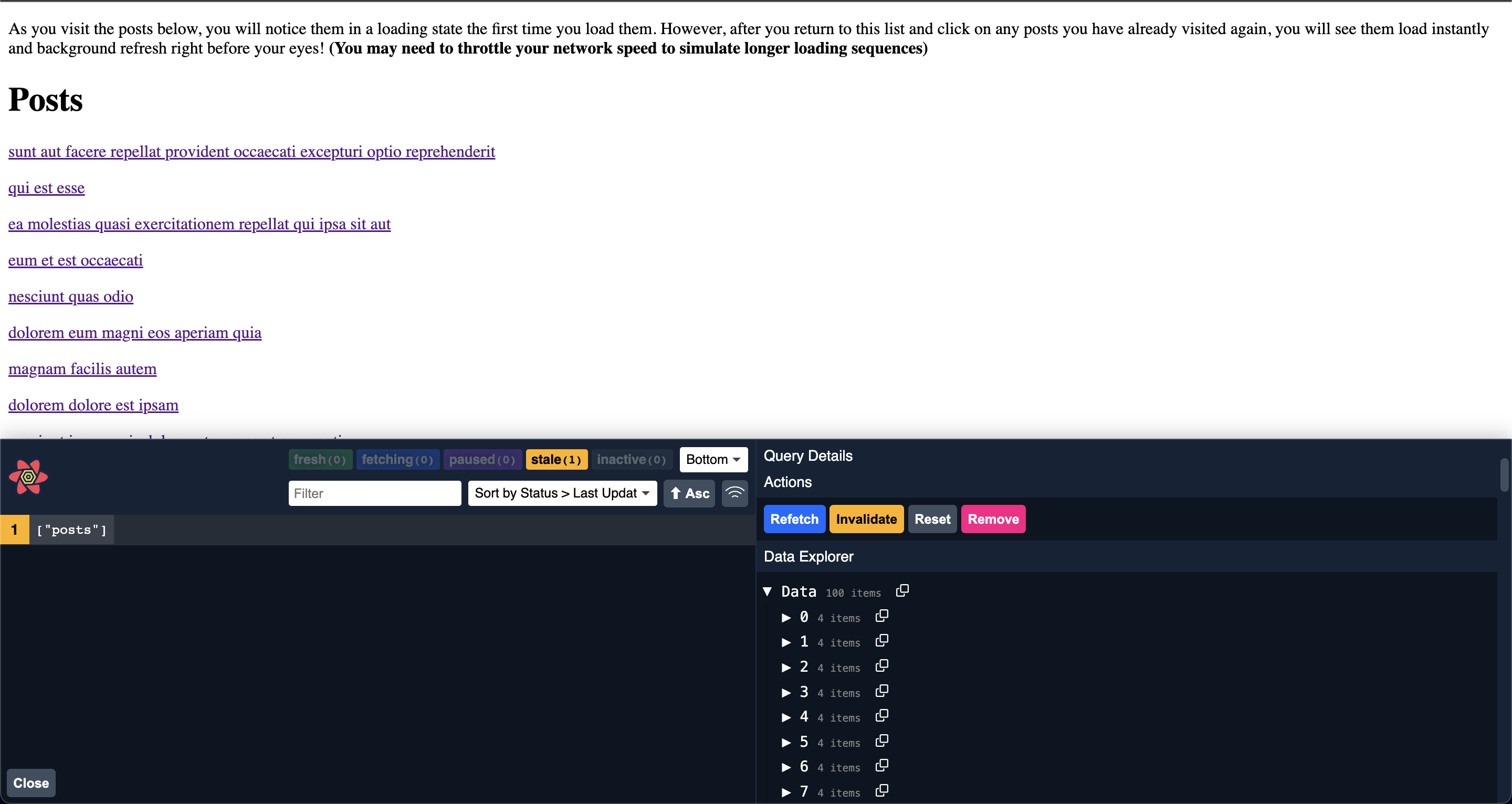This screenshot has height=804, width=1512.
Task: Open the Bottom panel position dropdown
Action: [713, 460]
